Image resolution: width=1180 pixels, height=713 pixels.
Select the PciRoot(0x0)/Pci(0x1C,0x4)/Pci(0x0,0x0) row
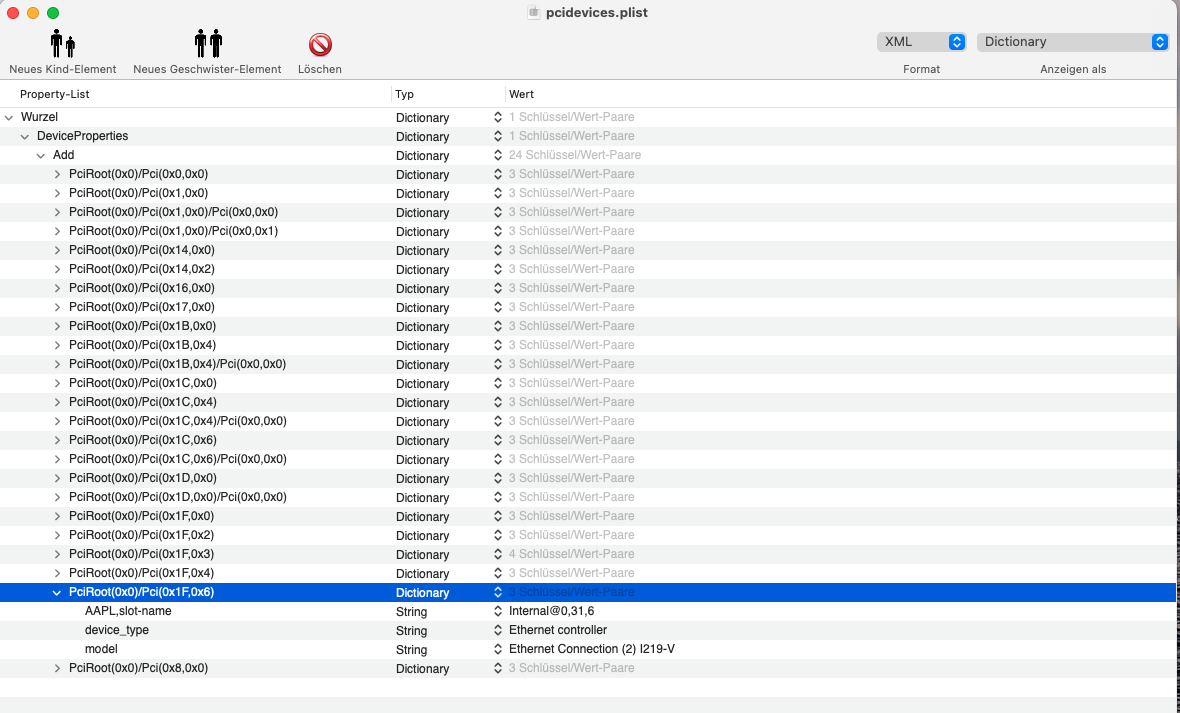pyautogui.click(x=588, y=422)
